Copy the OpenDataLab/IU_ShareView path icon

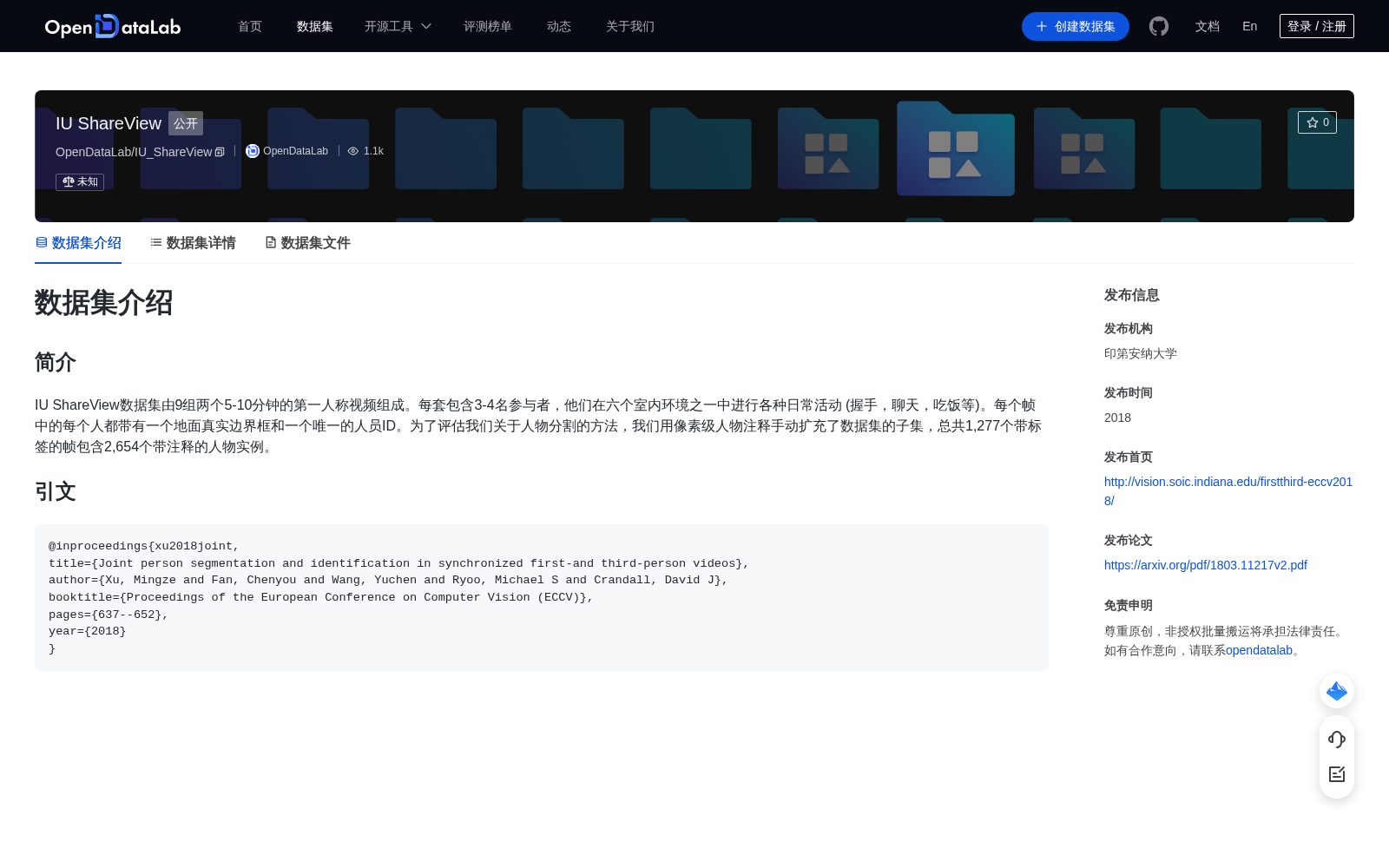coord(220,152)
